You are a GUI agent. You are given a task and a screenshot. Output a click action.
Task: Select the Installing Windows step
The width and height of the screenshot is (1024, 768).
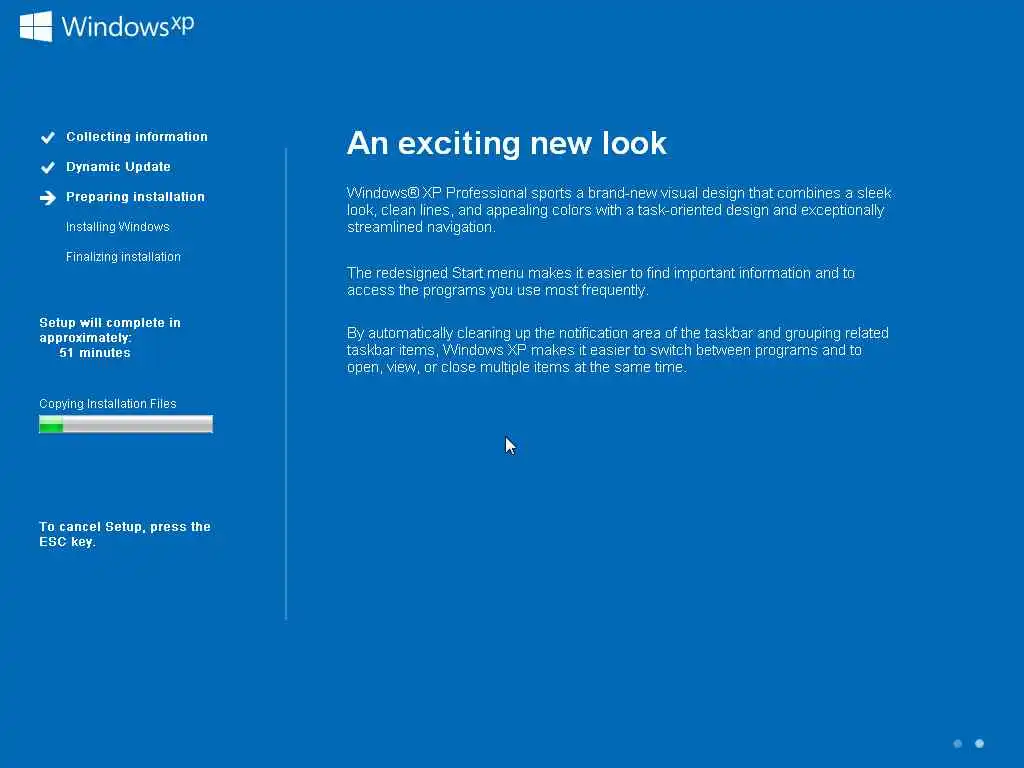(118, 227)
